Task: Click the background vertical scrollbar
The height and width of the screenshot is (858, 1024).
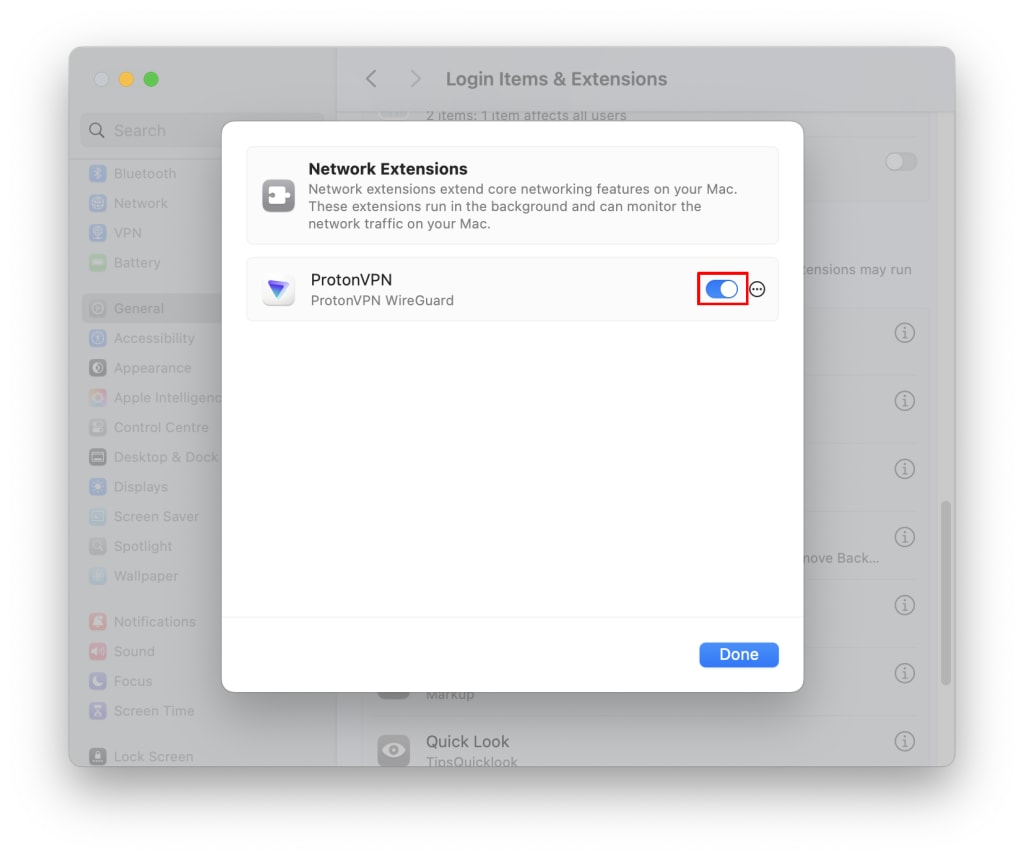Action: click(x=945, y=593)
